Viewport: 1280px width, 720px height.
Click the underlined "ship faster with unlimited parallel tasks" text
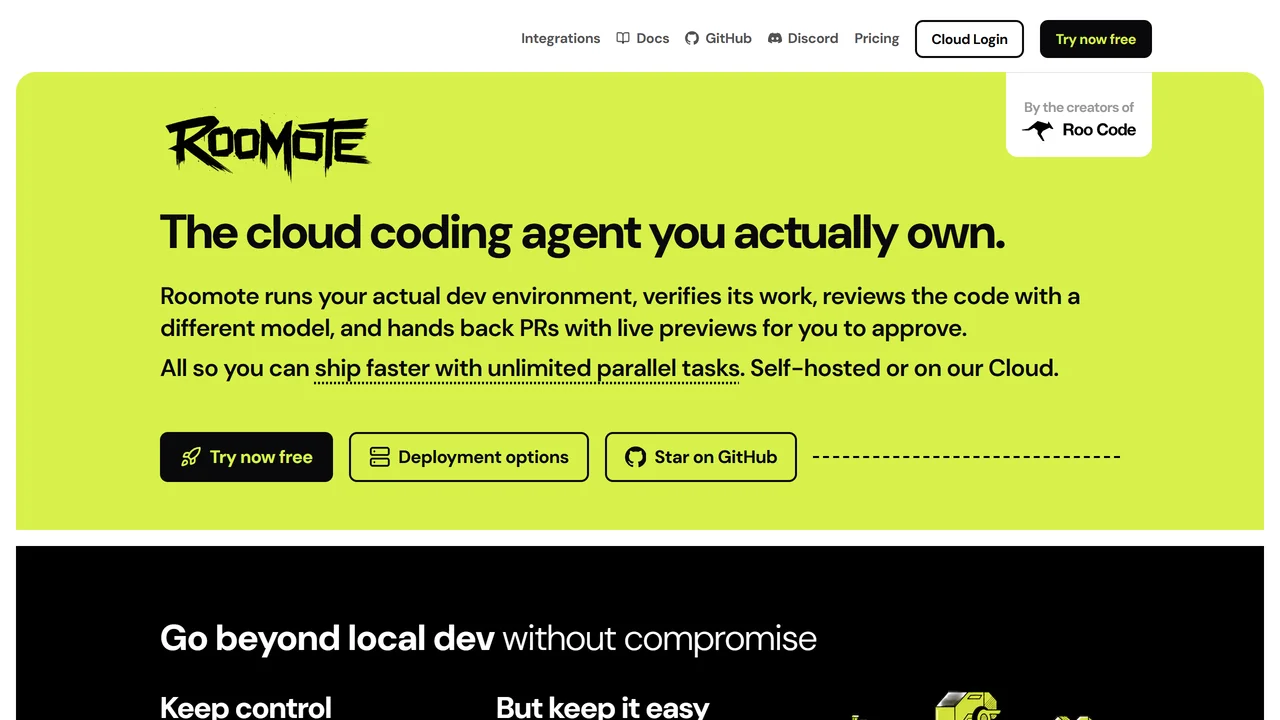527,368
